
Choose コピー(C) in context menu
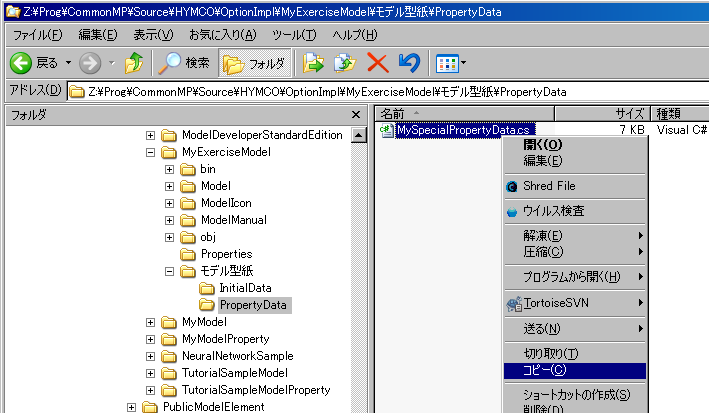click(x=575, y=370)
